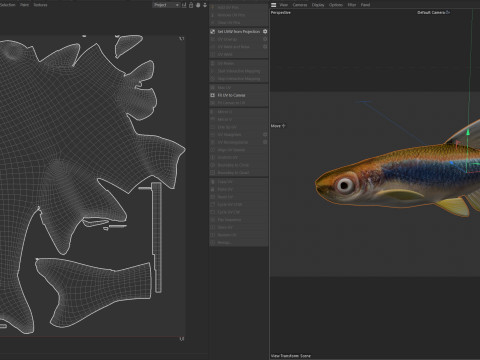This screenshot has width=480, height=360.
Task: Click the Reset UV icon
Action: (x=212, y=197)
